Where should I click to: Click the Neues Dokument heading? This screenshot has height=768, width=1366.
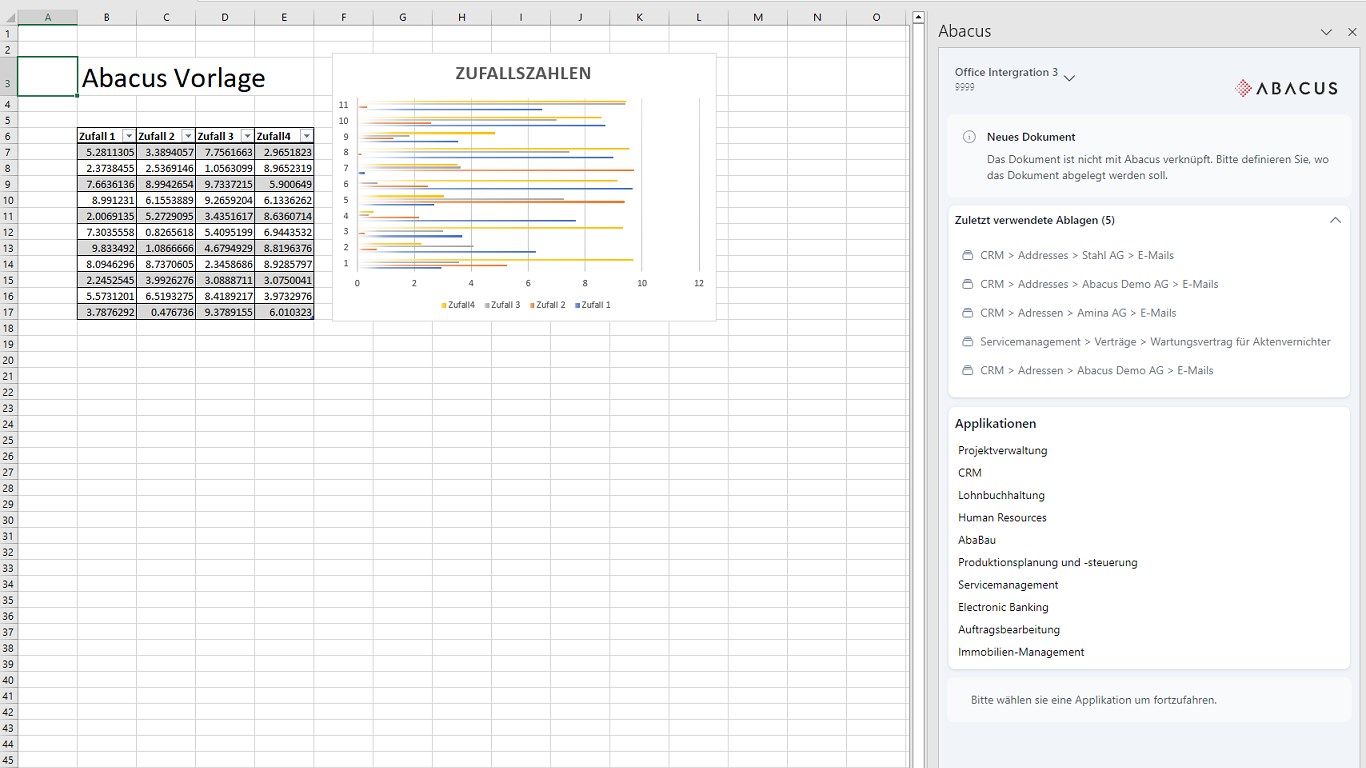(1031, 137)
